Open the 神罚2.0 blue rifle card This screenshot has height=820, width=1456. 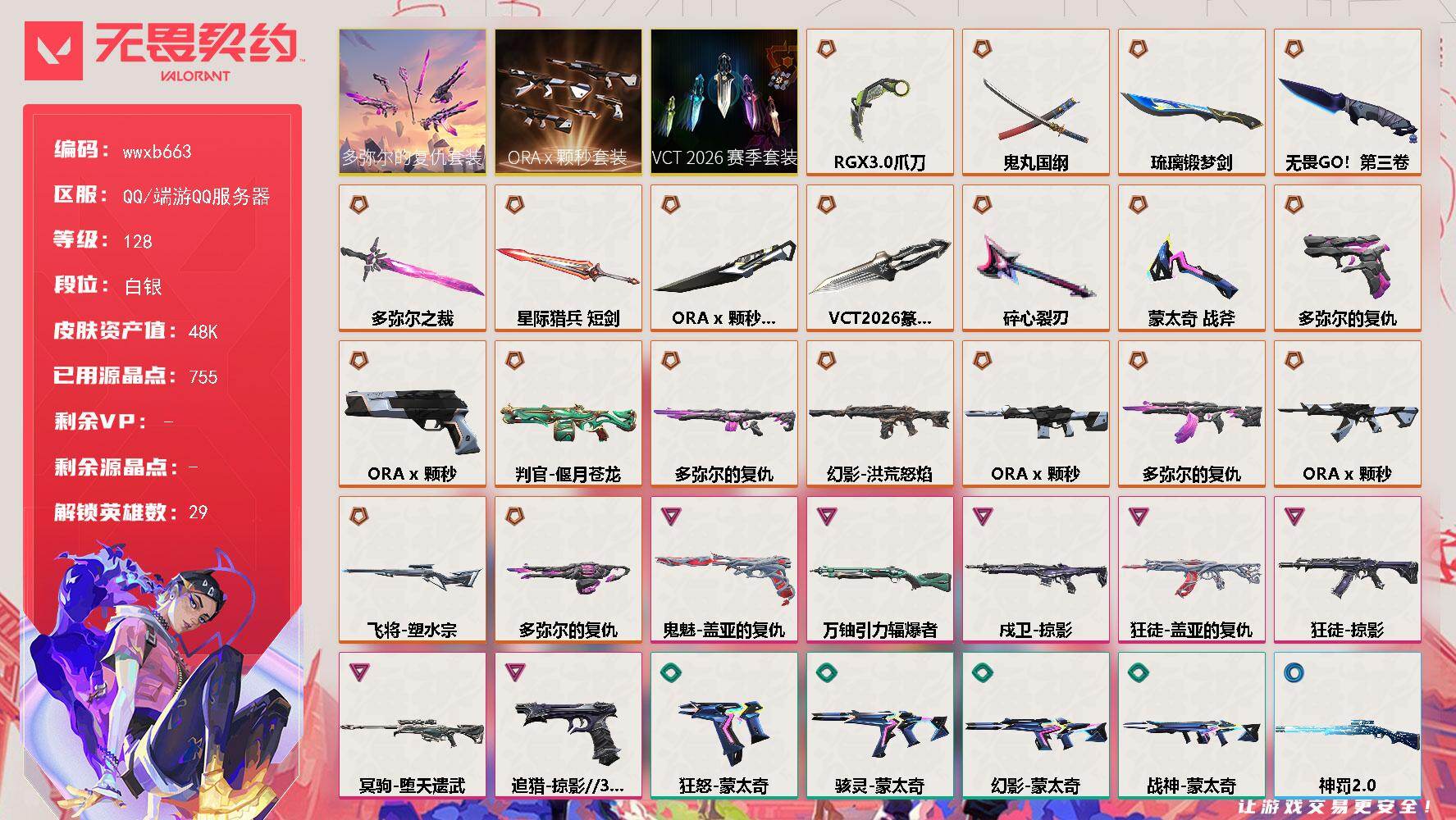pos(1347,725)
